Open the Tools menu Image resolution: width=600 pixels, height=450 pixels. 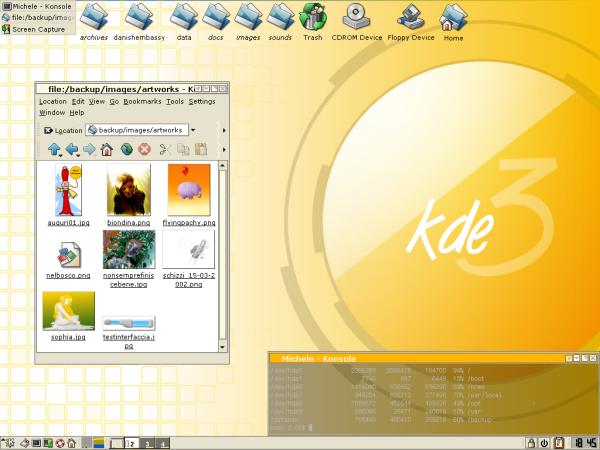click(175, 101)
